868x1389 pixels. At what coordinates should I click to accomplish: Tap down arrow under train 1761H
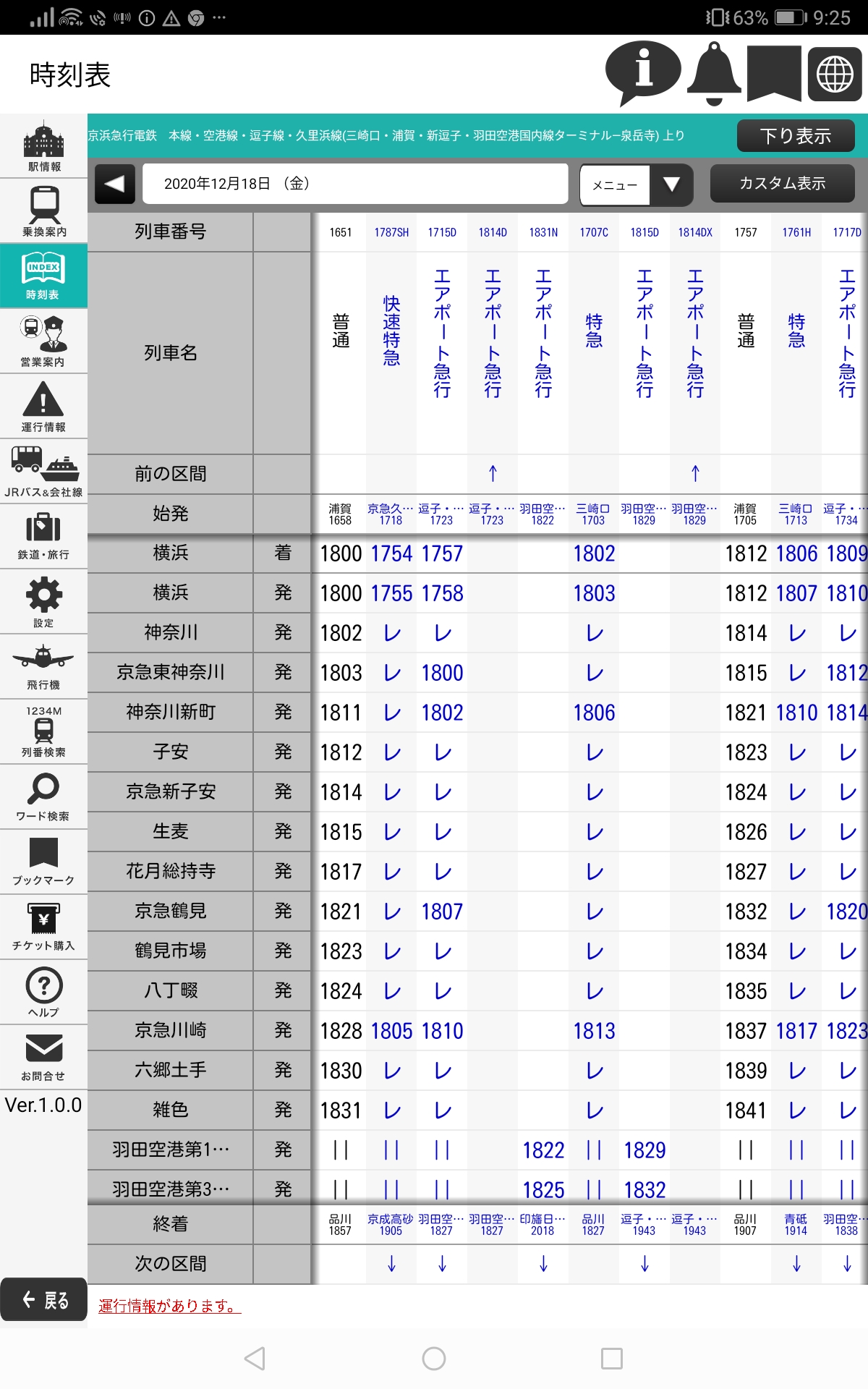796,1264
